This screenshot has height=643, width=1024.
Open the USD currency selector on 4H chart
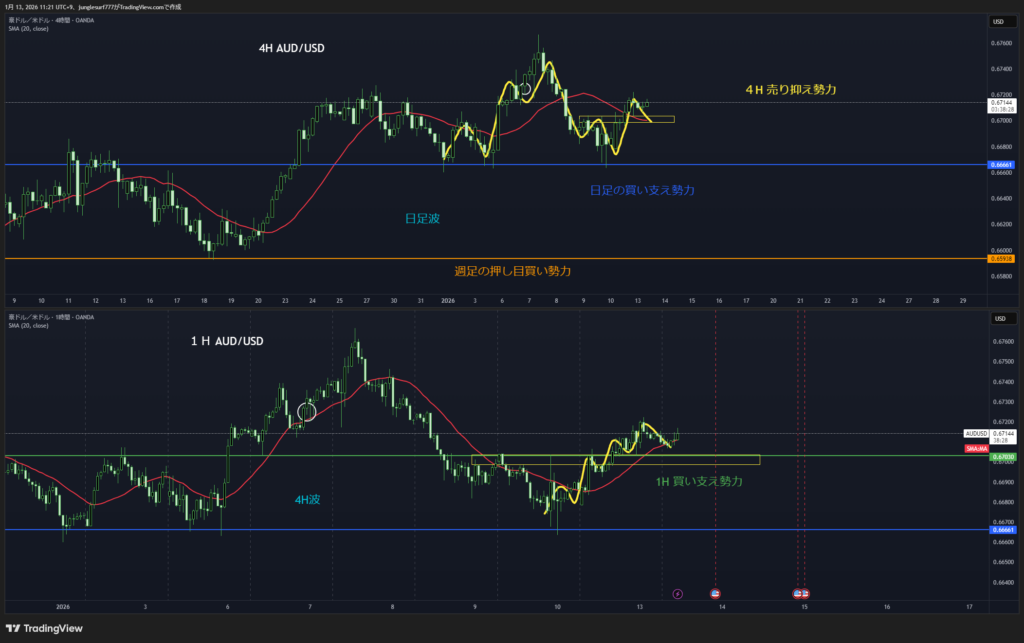[x=998, y=21]
